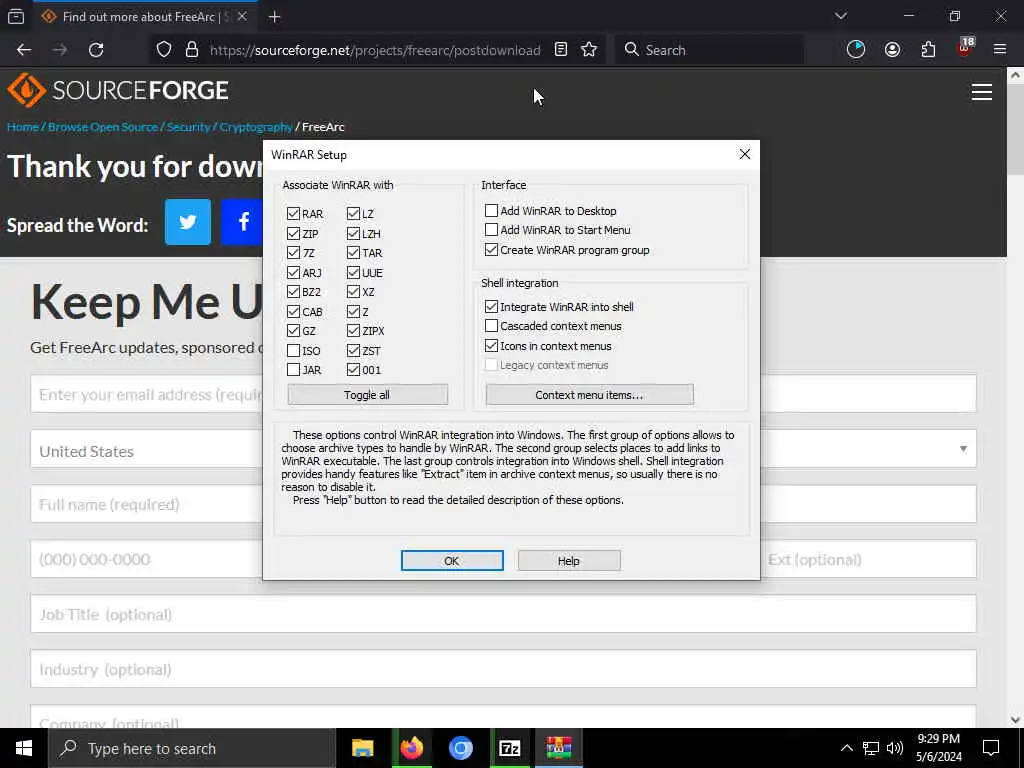
Task: Uncheck the 7Z association checkbox
Action: 293,253
